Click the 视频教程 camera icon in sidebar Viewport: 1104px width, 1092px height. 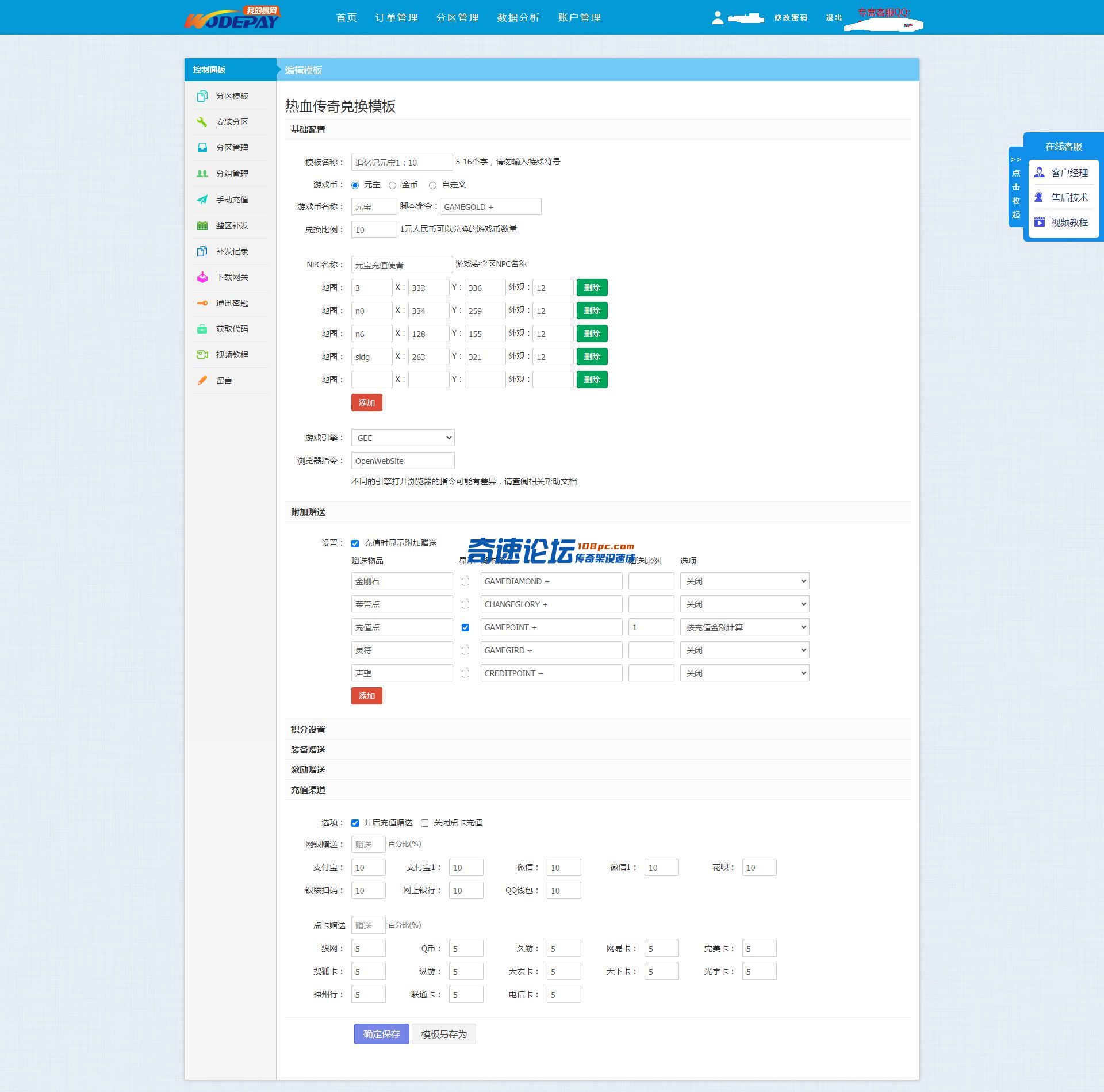pyautogui.click(x=202, y=355)
